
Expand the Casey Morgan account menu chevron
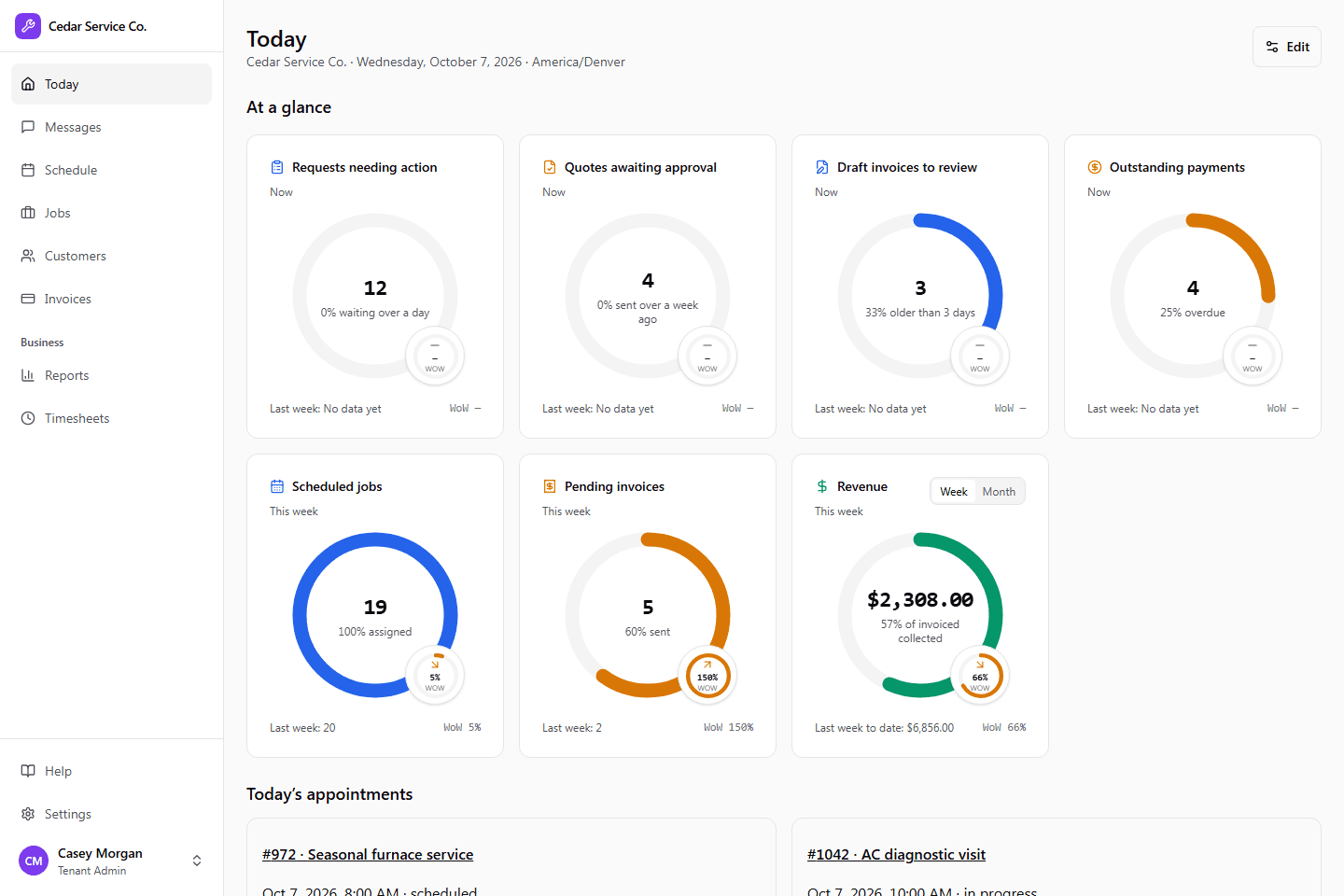[197, 861]
